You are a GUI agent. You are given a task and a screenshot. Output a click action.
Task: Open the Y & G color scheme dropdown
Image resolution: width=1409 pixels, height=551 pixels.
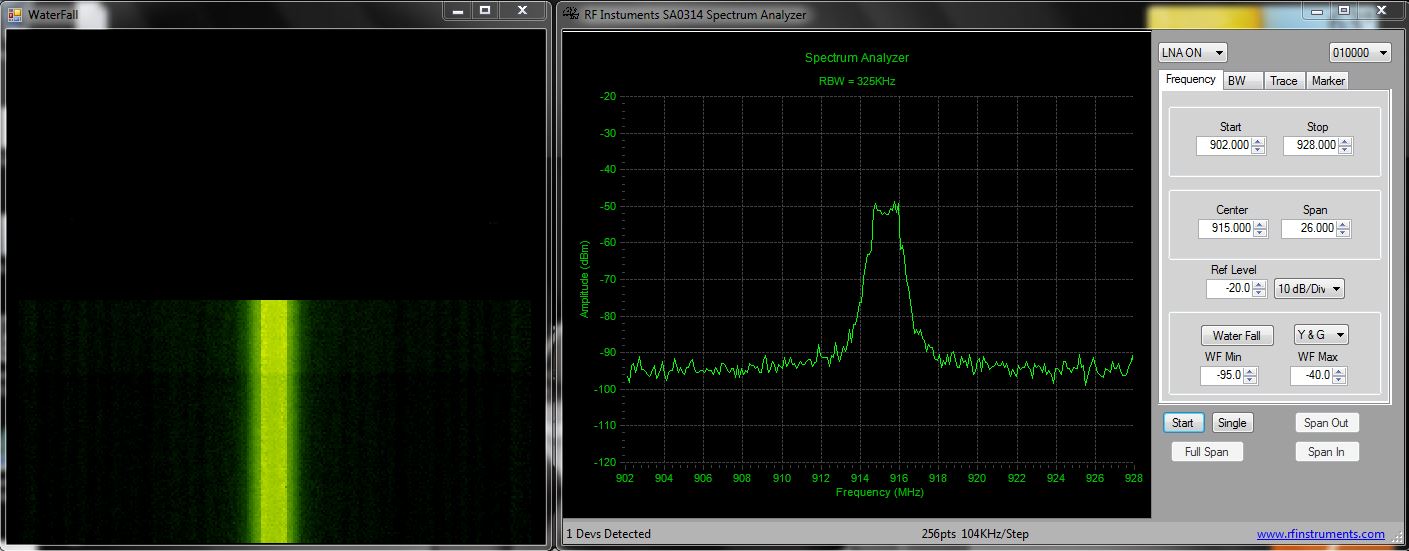[x=1321, y=335]
